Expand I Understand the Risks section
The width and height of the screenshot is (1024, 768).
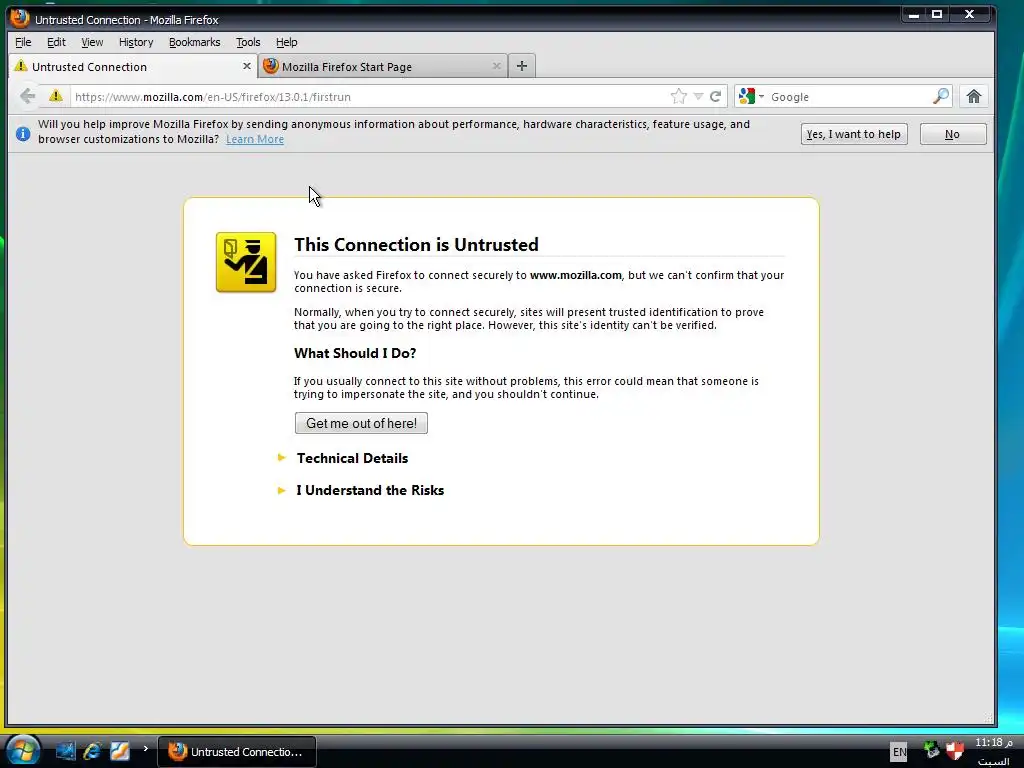(x=370, y=490)
